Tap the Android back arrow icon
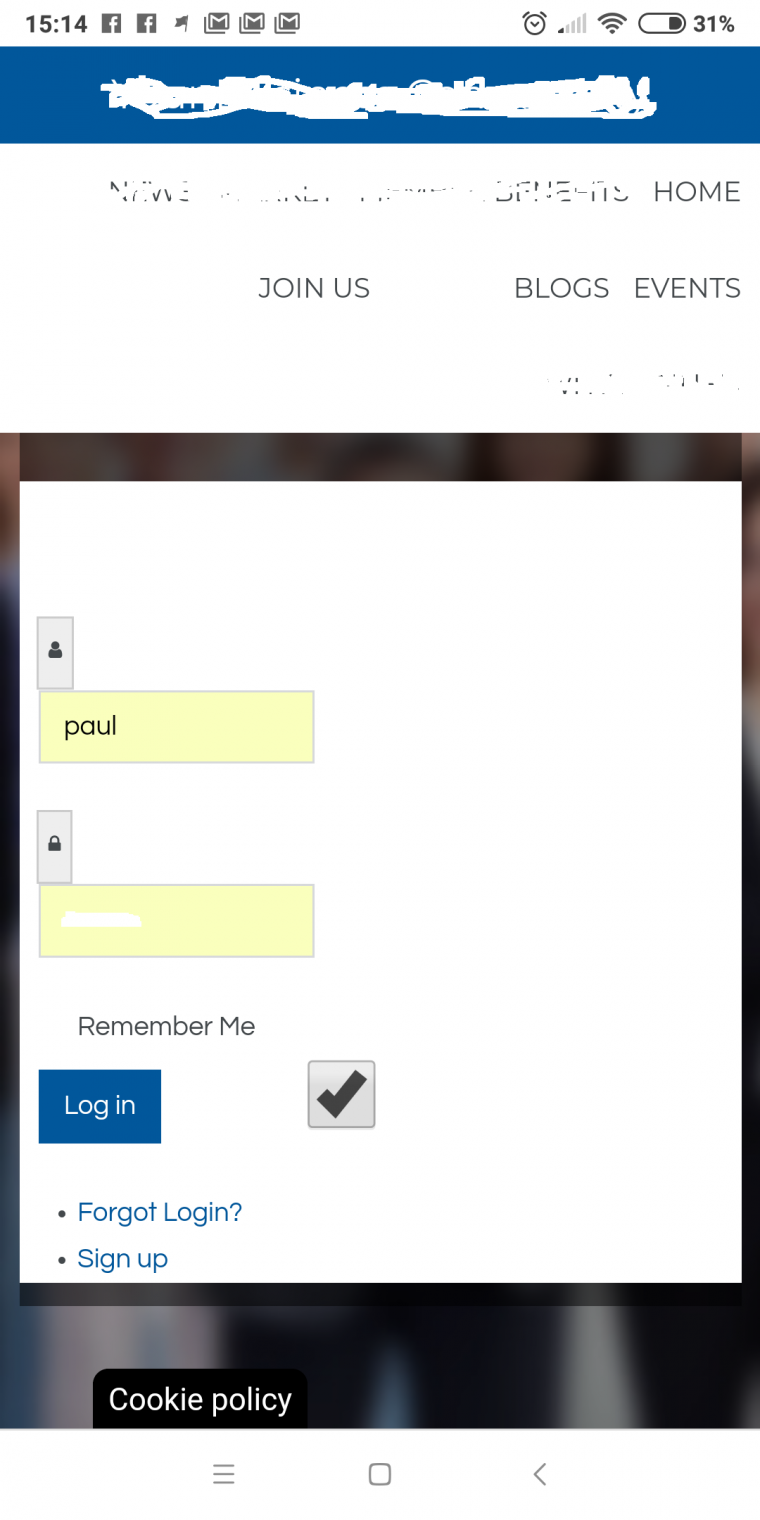 coord(539,1474)
